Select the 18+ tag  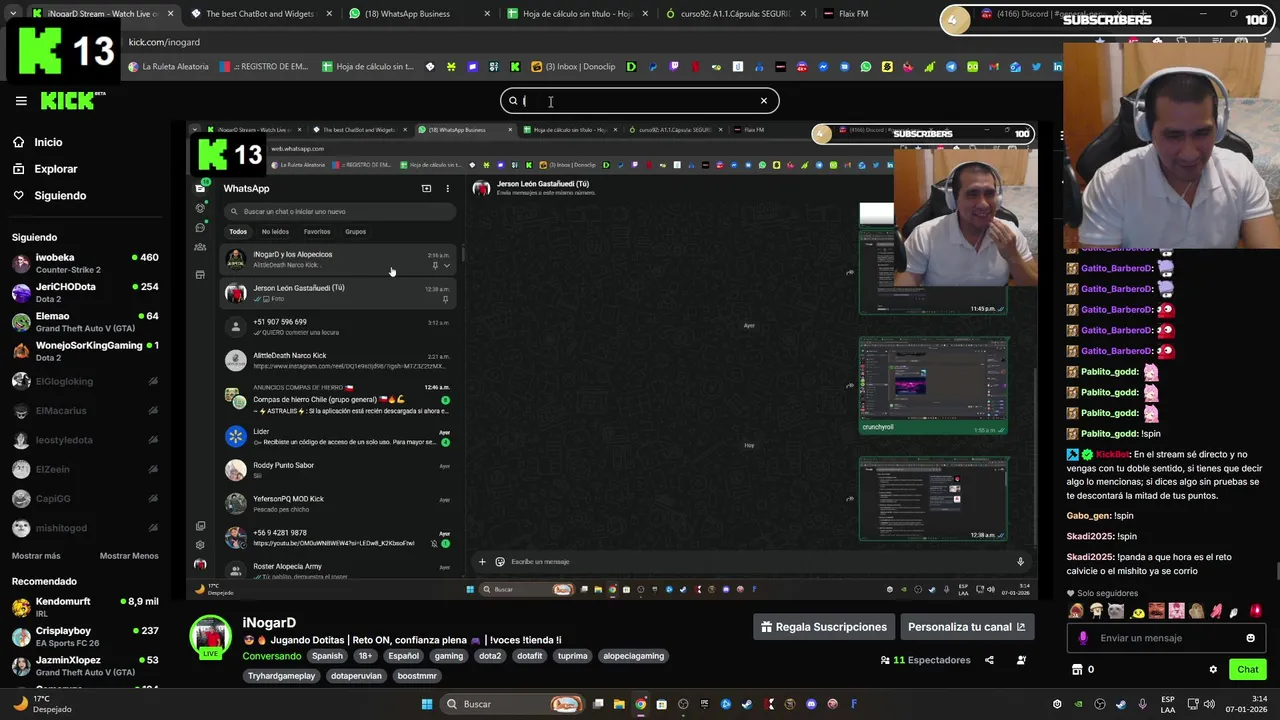pyautogui.click(x=365, y=656)
